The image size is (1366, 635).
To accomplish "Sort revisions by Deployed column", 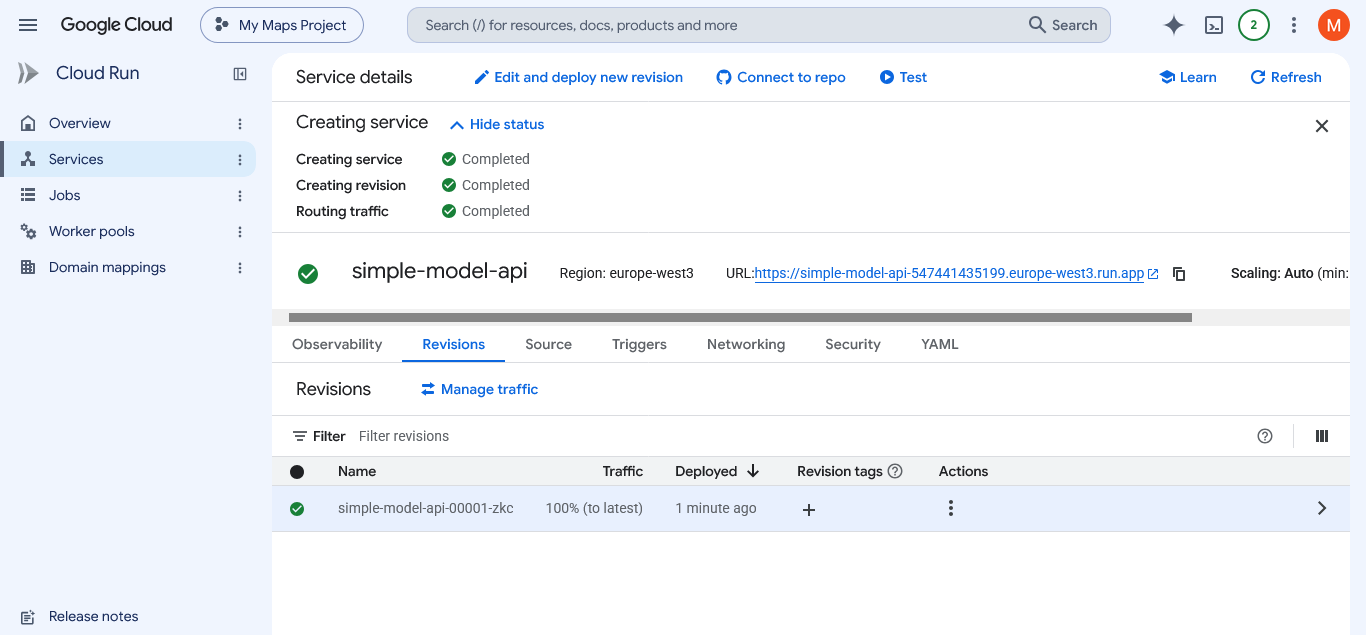I will point(717,471).
